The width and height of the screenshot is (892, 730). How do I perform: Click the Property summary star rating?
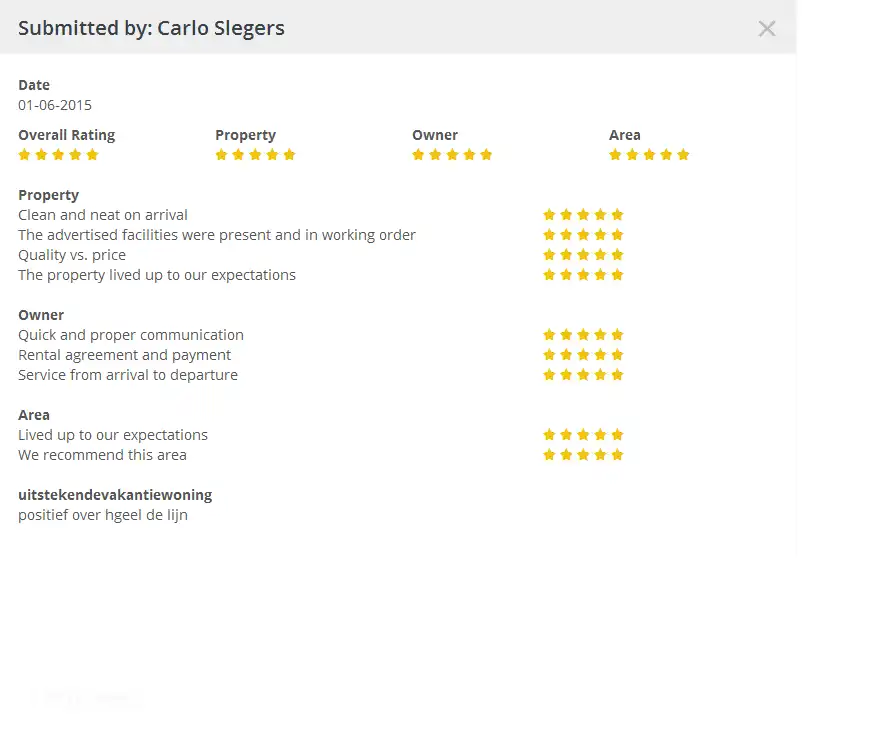[255, 155]
